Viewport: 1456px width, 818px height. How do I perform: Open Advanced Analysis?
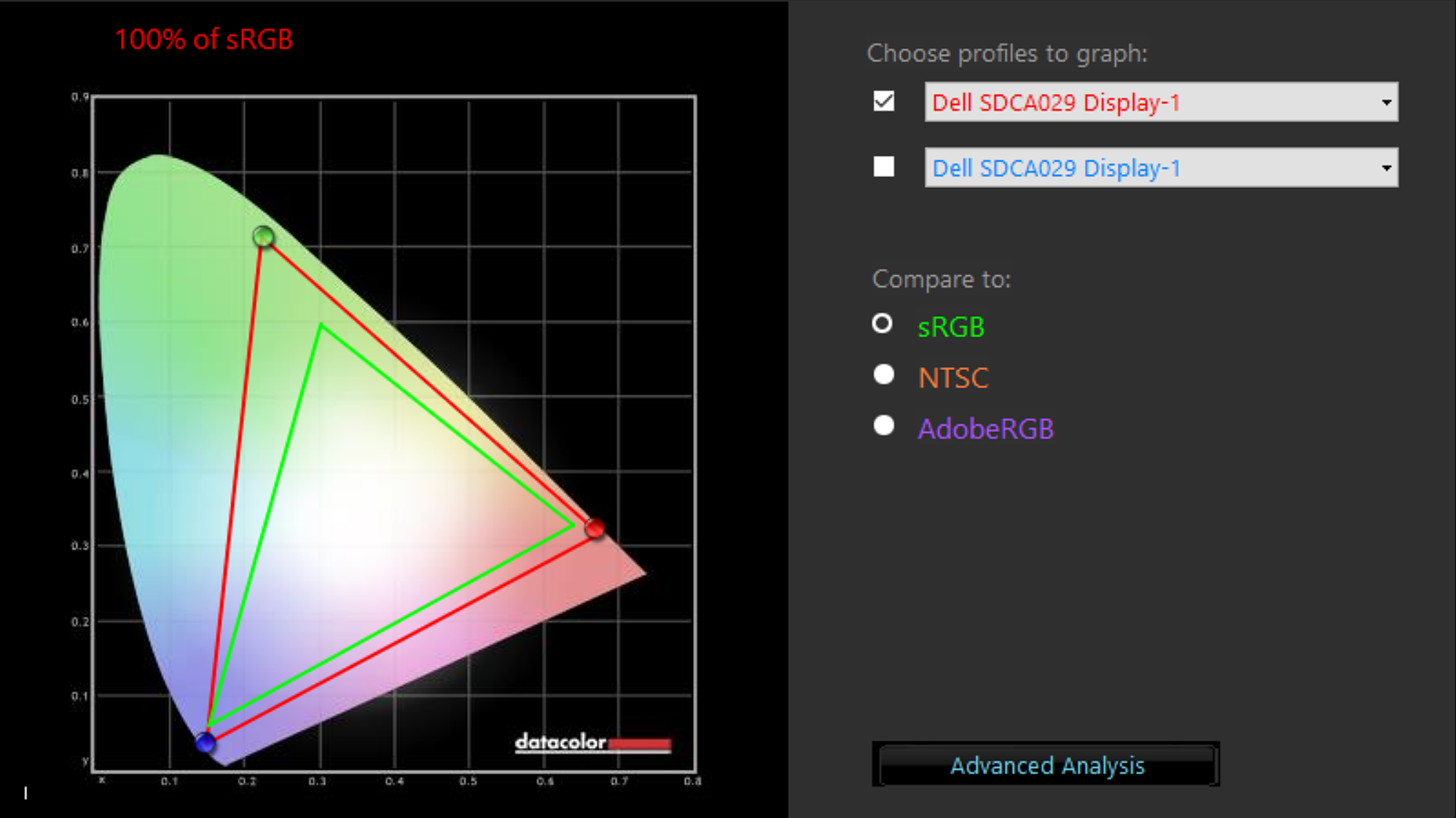(x=1046, y=765)
